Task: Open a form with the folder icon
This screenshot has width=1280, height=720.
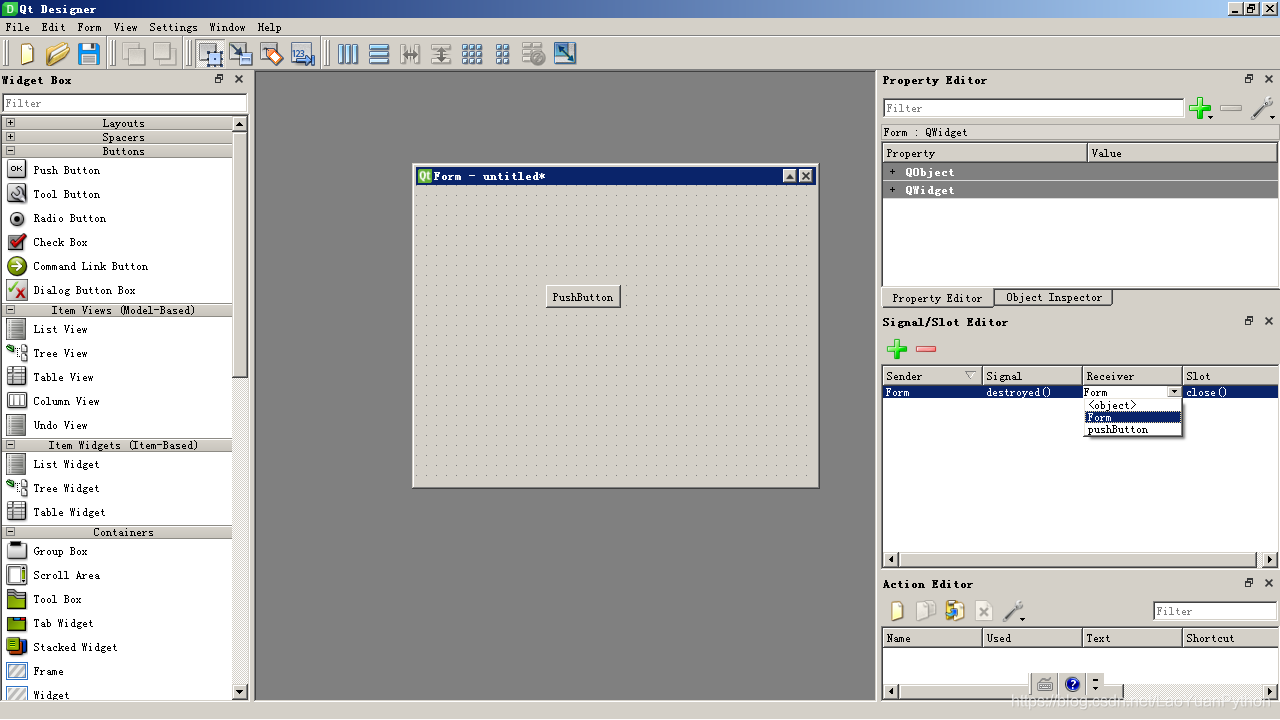Action: (57, 54)
